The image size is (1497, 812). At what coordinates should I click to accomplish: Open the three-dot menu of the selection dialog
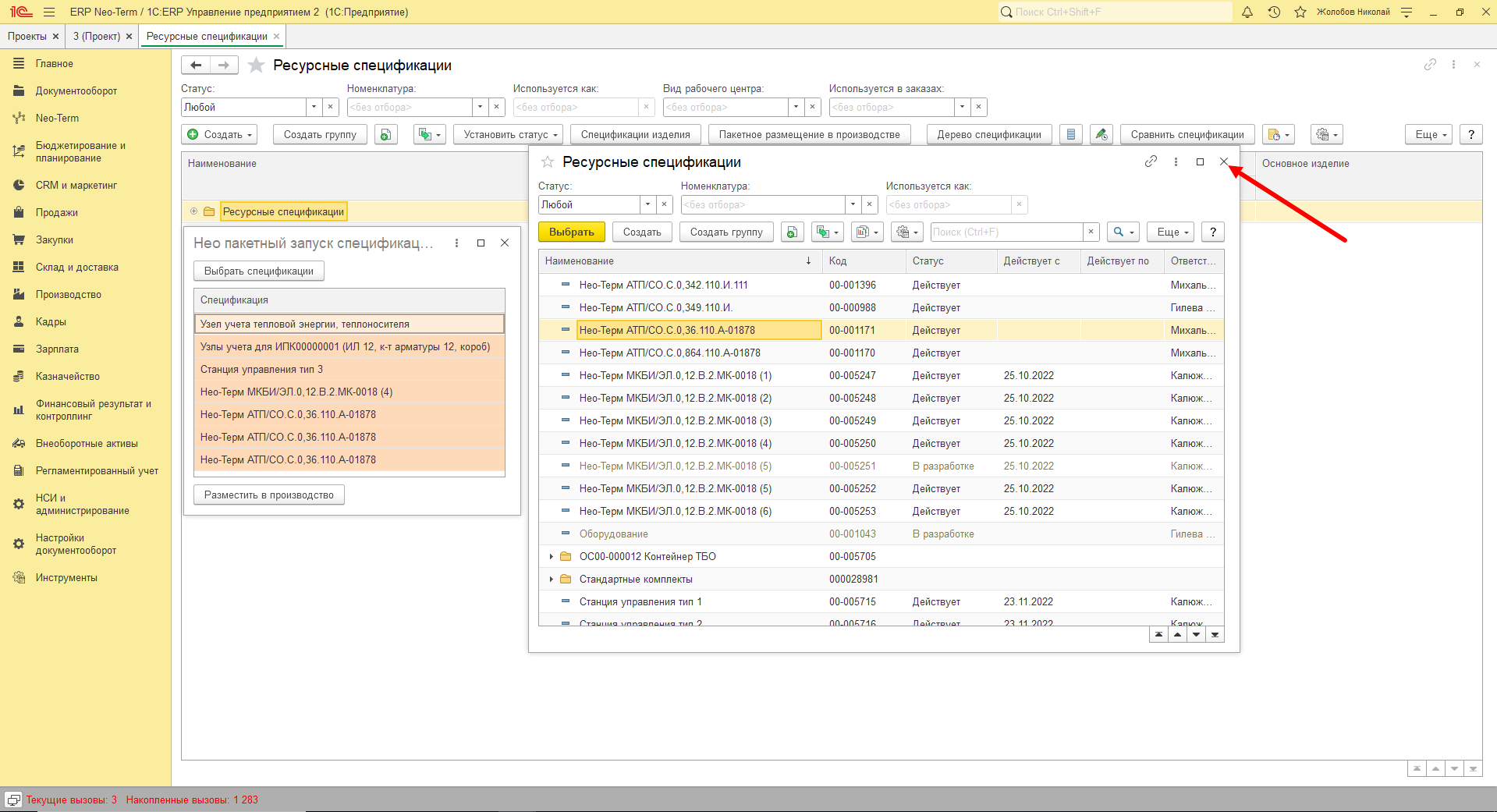pos(1176,161)
